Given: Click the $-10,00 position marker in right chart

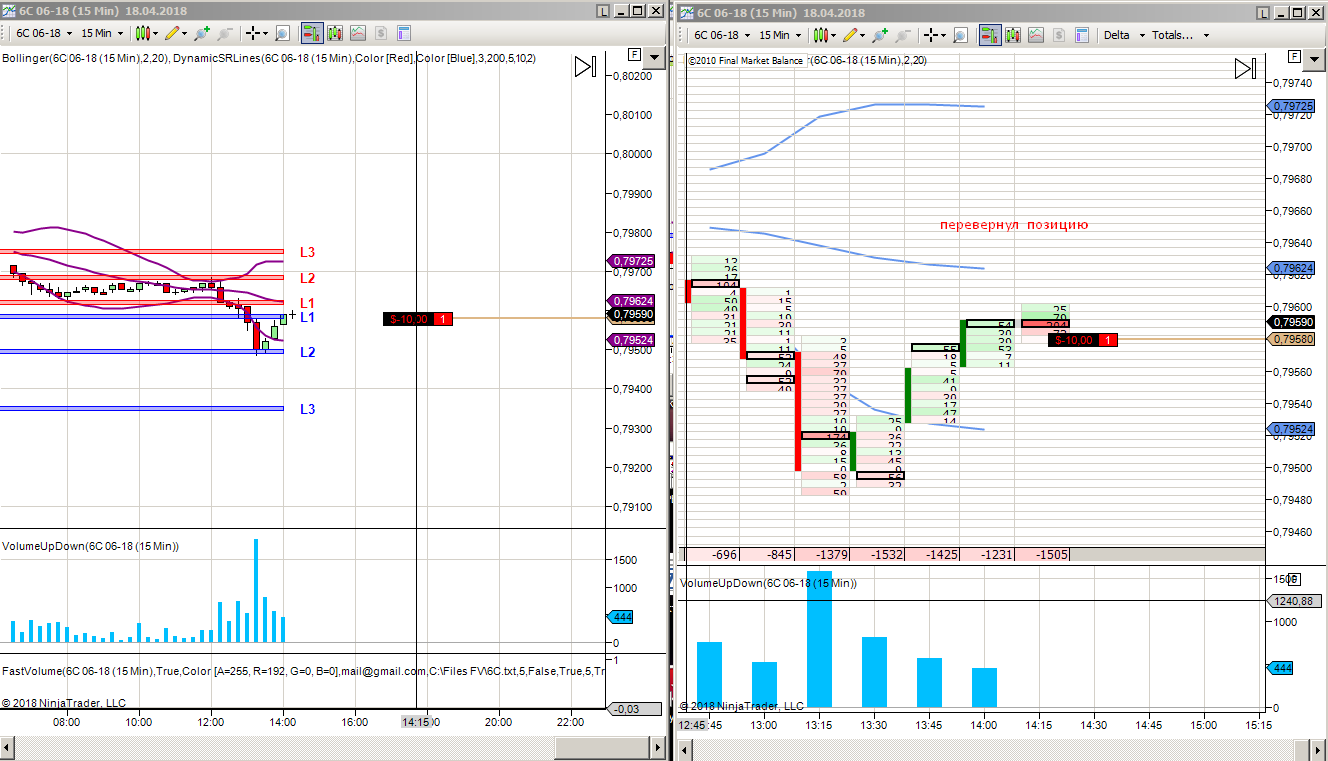Looking at the screenshot, I should [1083, 340].
